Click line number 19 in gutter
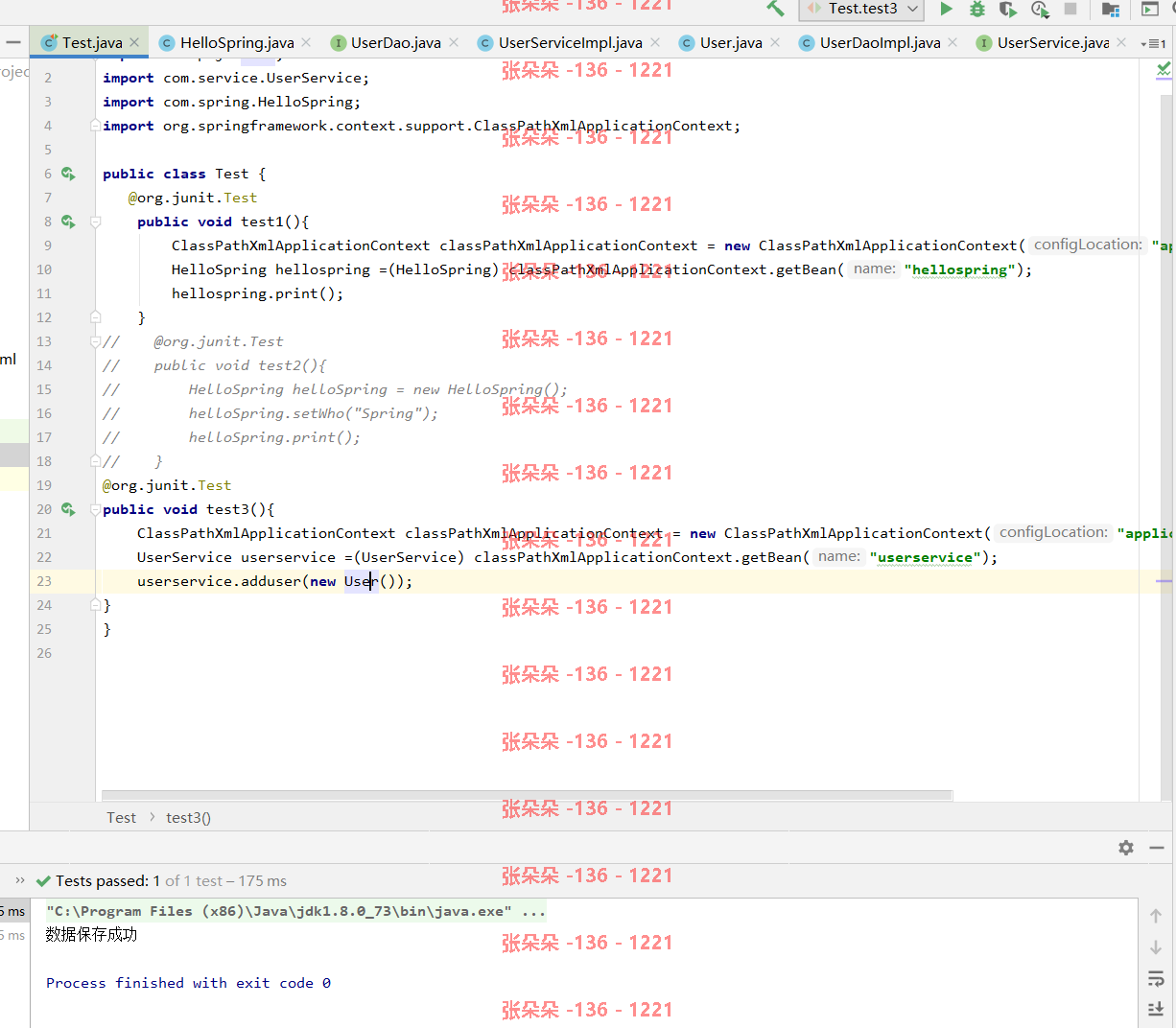The height and width of the screenshot is (1028, 1176). [x=45, y=485]
